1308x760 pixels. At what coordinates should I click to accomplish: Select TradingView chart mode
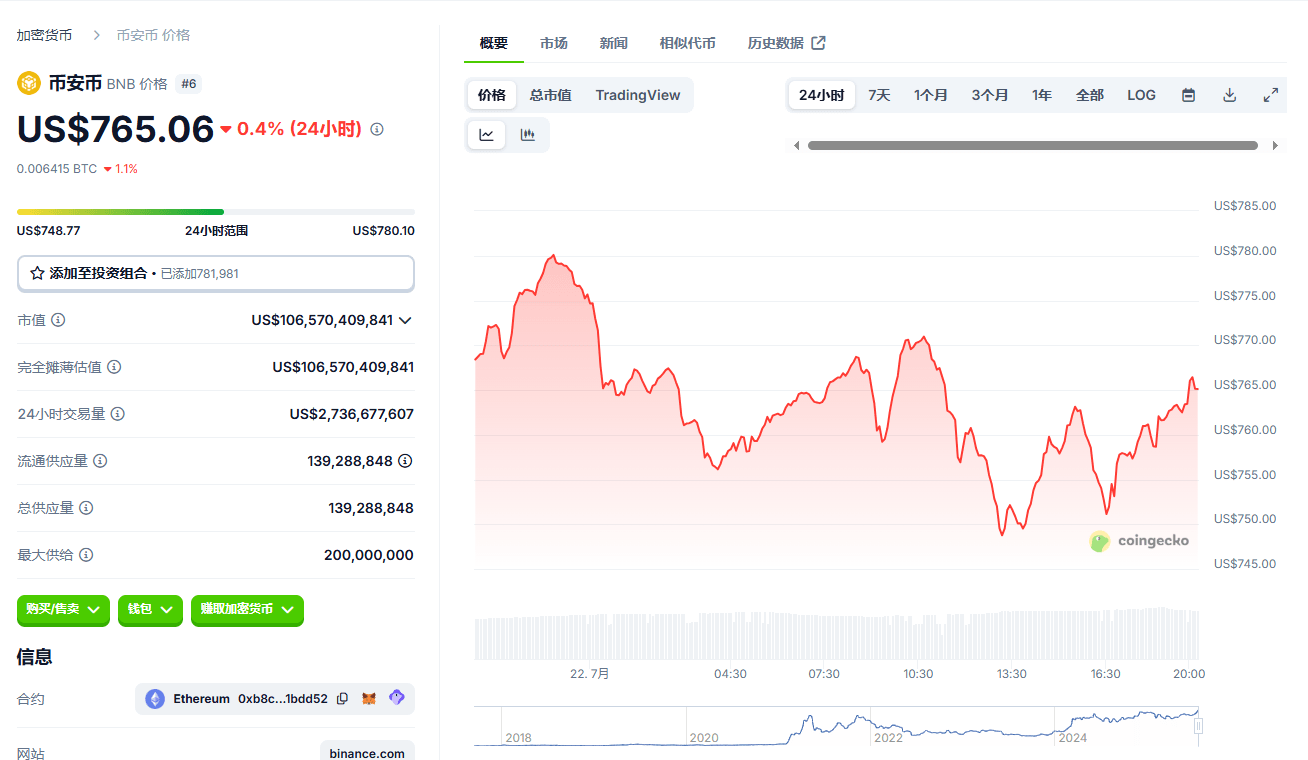point(638,95)
